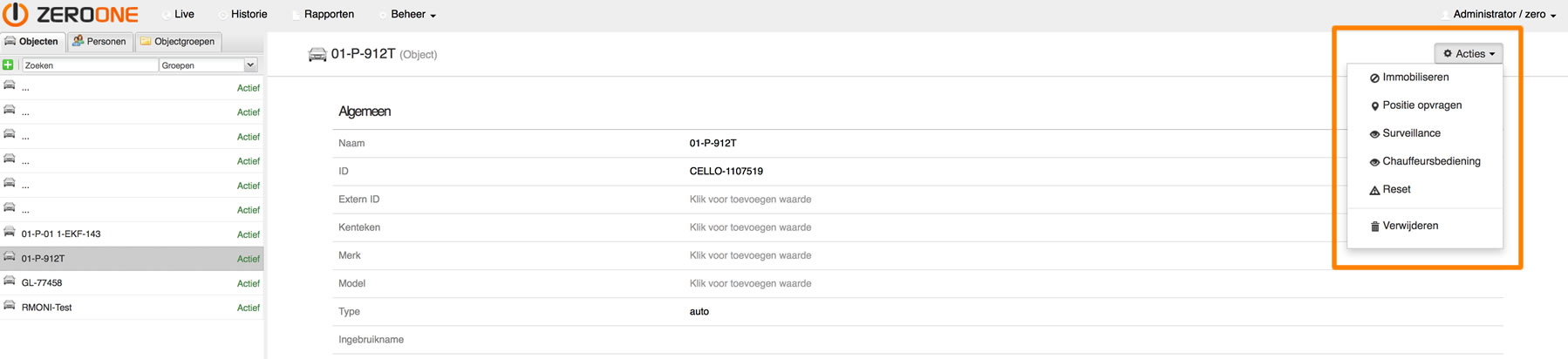The image size is (1568, 359).
Task: Click the Verwijderen trash icon
Action: 1374,227
